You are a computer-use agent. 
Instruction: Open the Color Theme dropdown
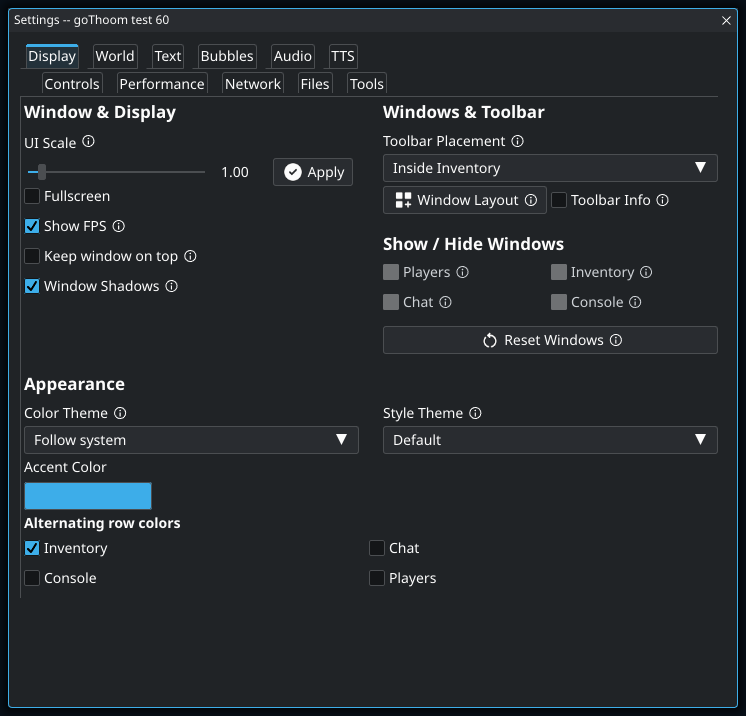coord(191,440)
